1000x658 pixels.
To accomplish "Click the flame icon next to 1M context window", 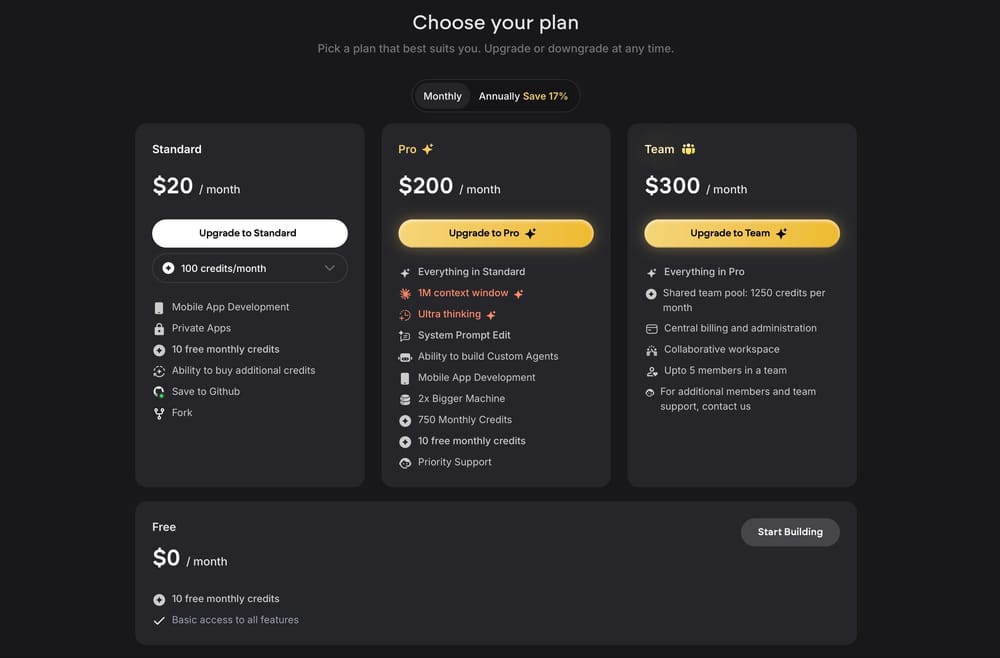I will pyautogui.click(x=405, y=293).
